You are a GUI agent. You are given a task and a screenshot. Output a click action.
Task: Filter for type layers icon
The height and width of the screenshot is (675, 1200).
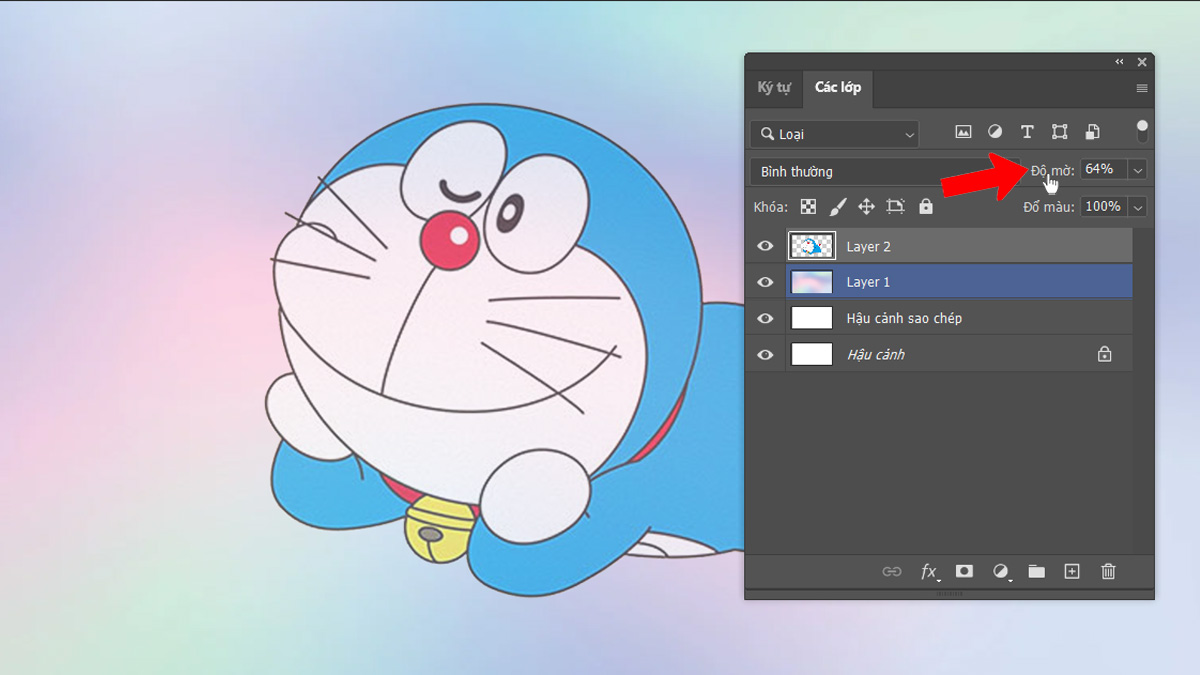[1027, 132]
